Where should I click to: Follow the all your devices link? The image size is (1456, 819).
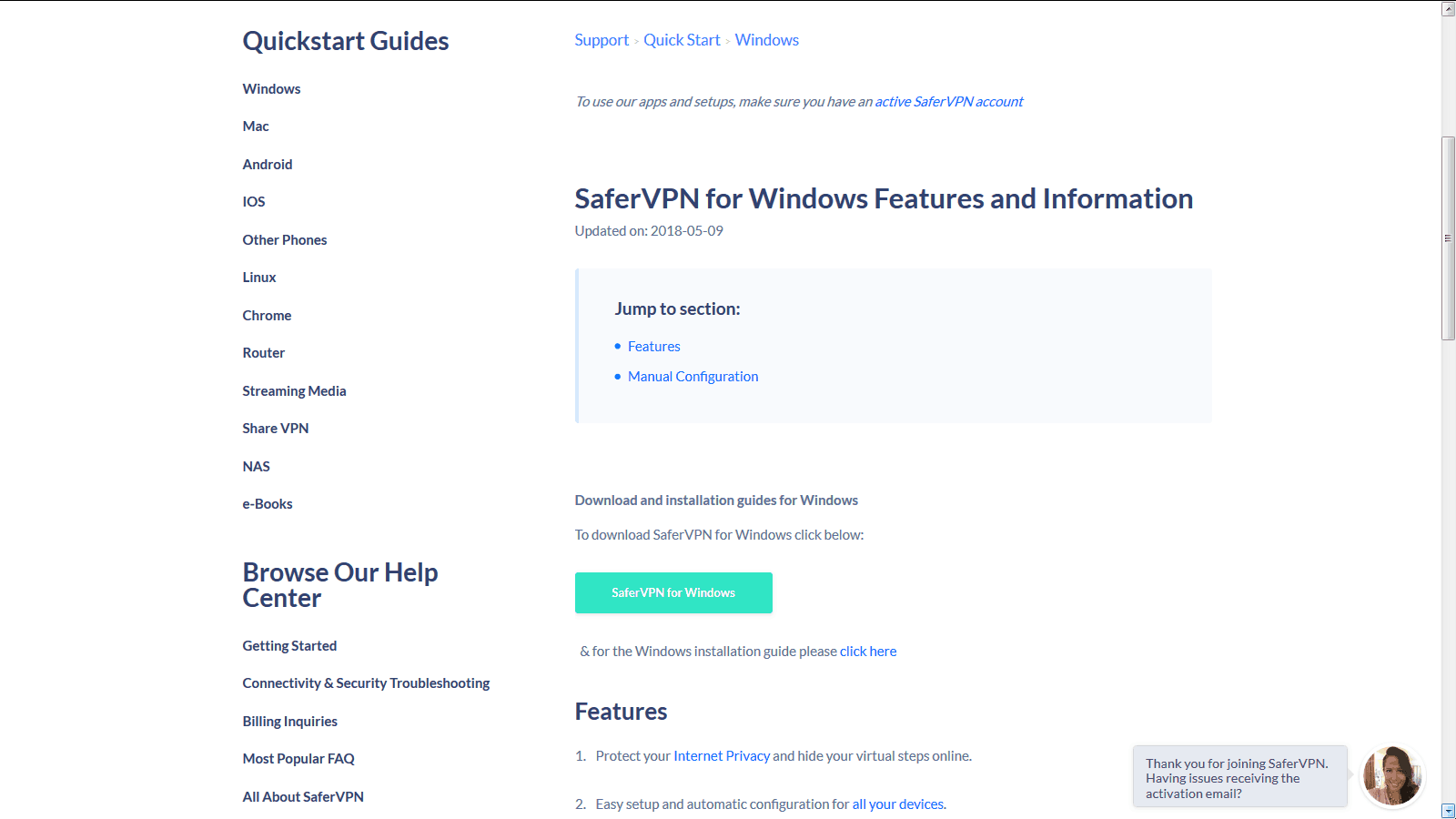(x=898, y=804)
